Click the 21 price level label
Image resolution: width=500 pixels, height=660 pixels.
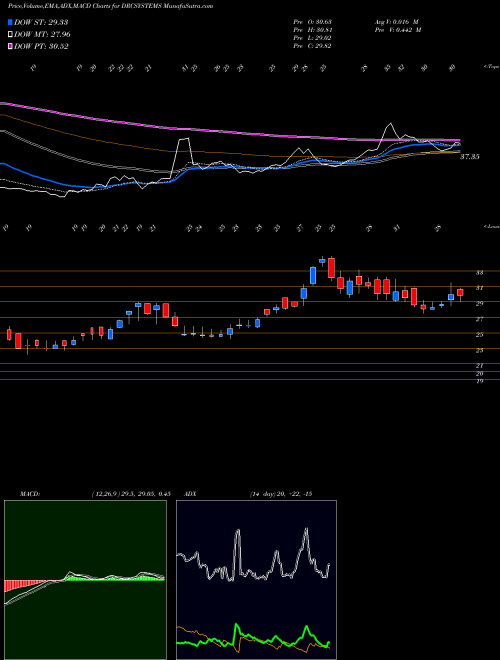pos(479,366)
